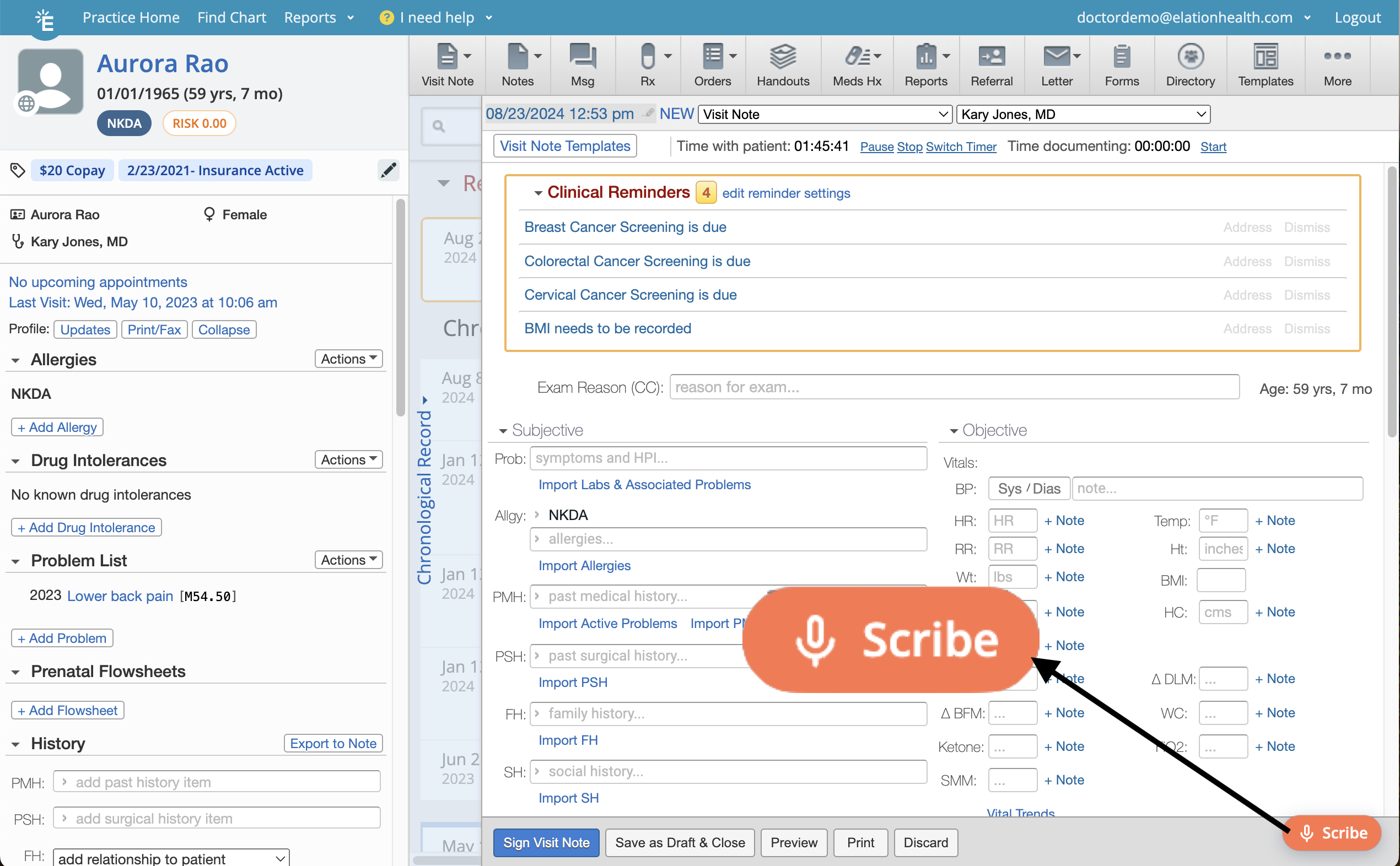
Task: Click Practice Home in the menu bar
Action: pos(131,17)
